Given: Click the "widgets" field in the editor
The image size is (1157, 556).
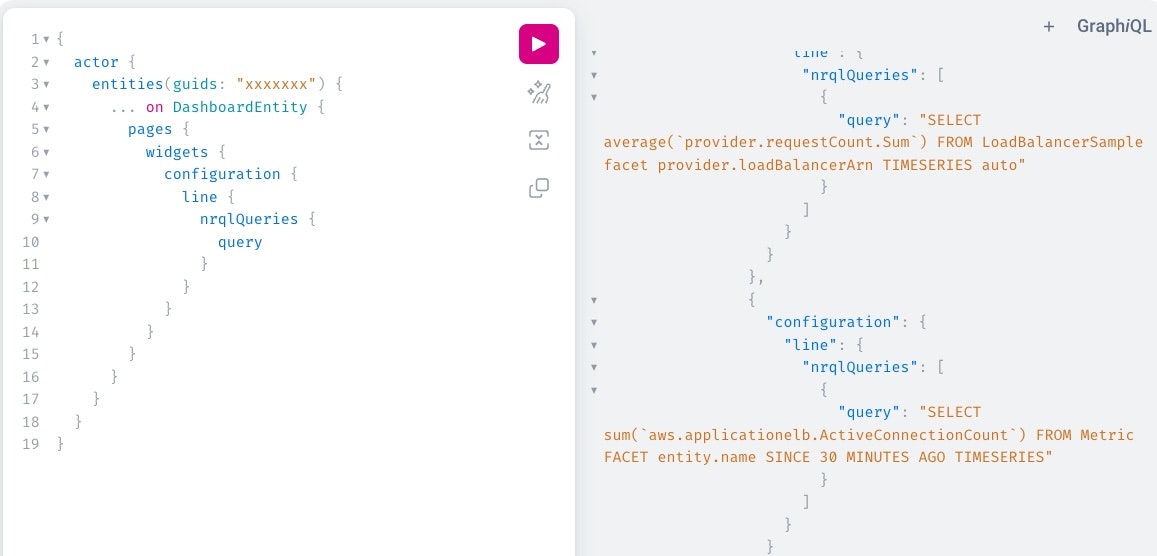Looking at the screenshot, I should pyautogui.click(x=177, y=152).
